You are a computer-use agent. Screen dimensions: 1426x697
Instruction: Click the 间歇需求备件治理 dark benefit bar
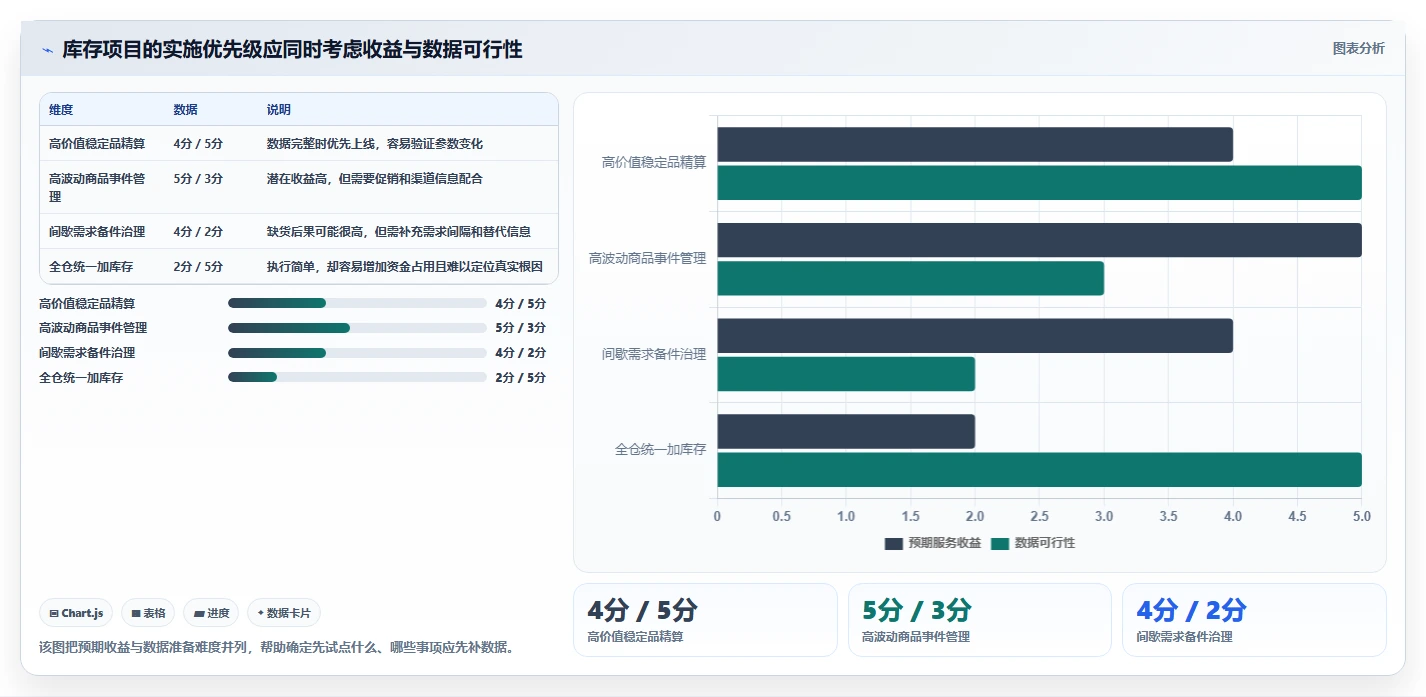975,336
